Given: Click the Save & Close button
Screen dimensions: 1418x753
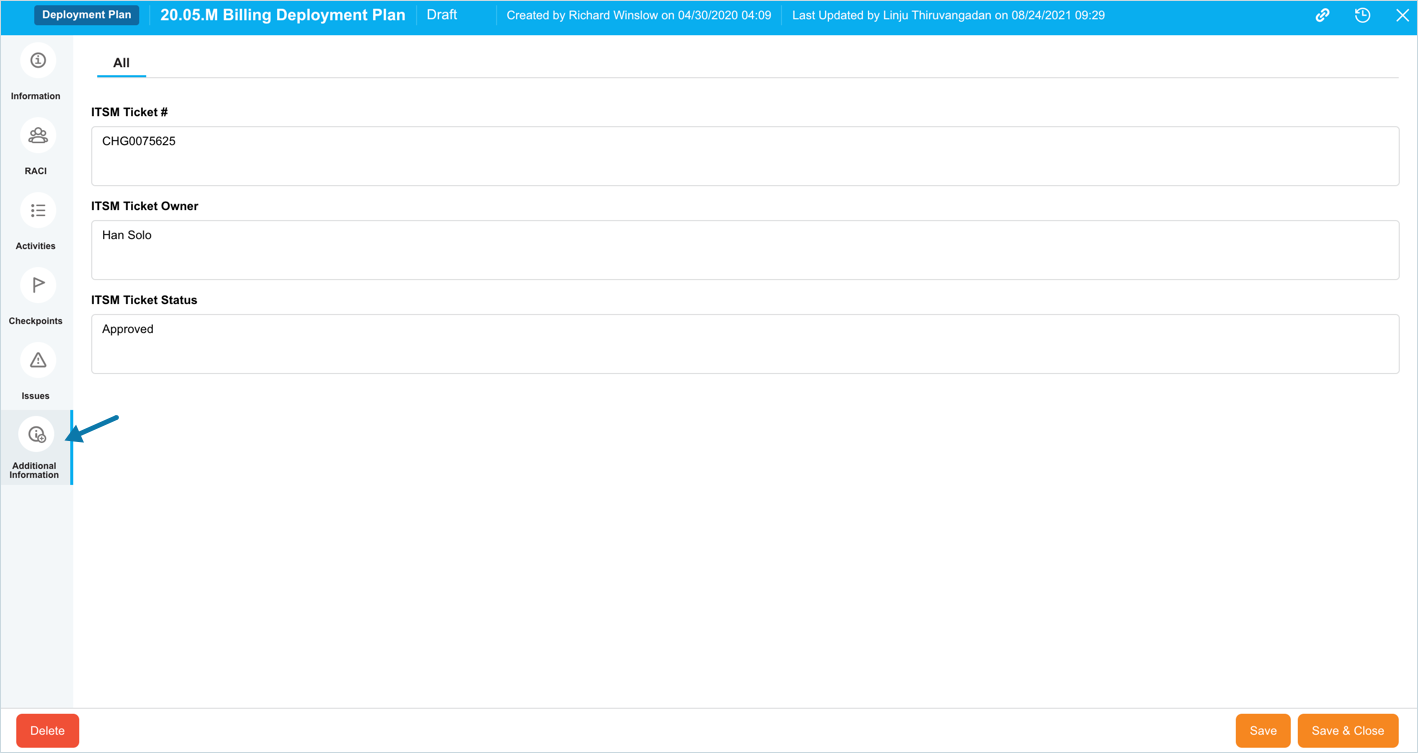Looking at the screenshot, I should pyautogui.click(x=1347, y=731).
